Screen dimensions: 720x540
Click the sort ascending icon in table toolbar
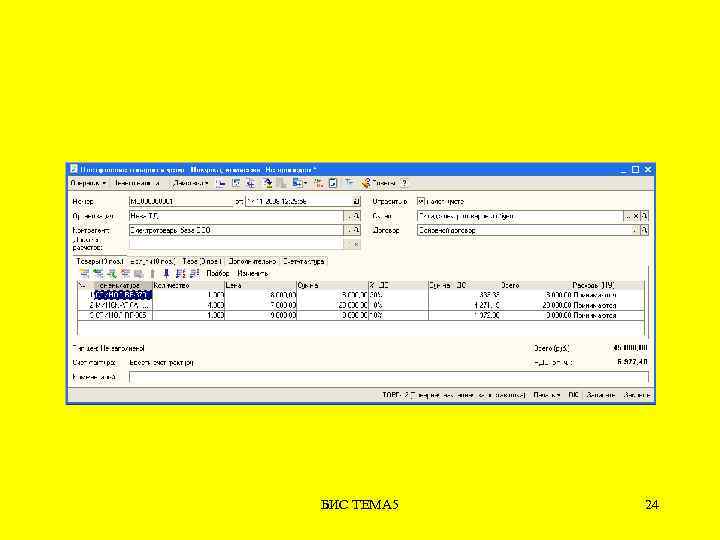[180, 273]
